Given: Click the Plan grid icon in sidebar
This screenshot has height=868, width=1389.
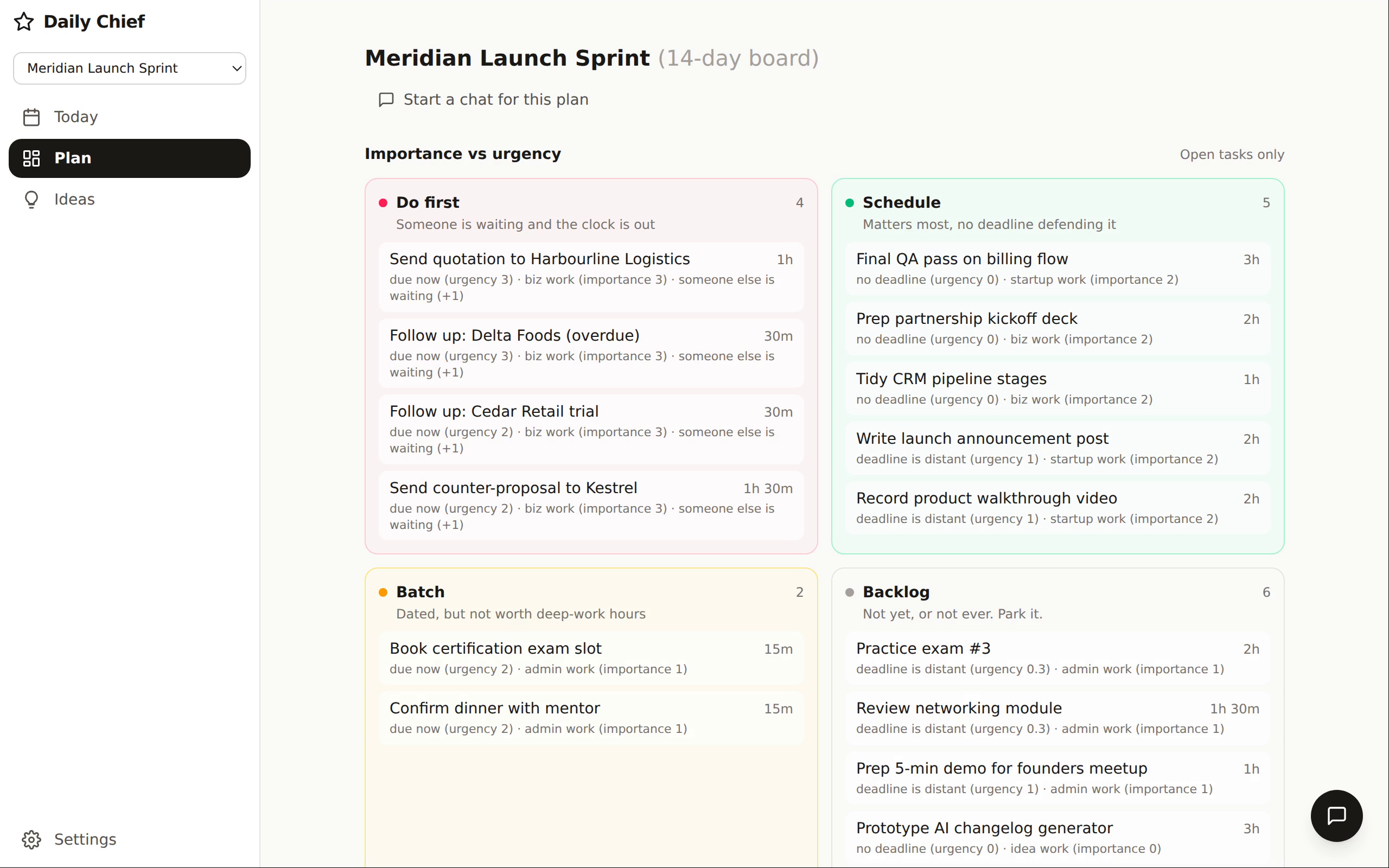Looking at the screenshot, I should 31,158.
